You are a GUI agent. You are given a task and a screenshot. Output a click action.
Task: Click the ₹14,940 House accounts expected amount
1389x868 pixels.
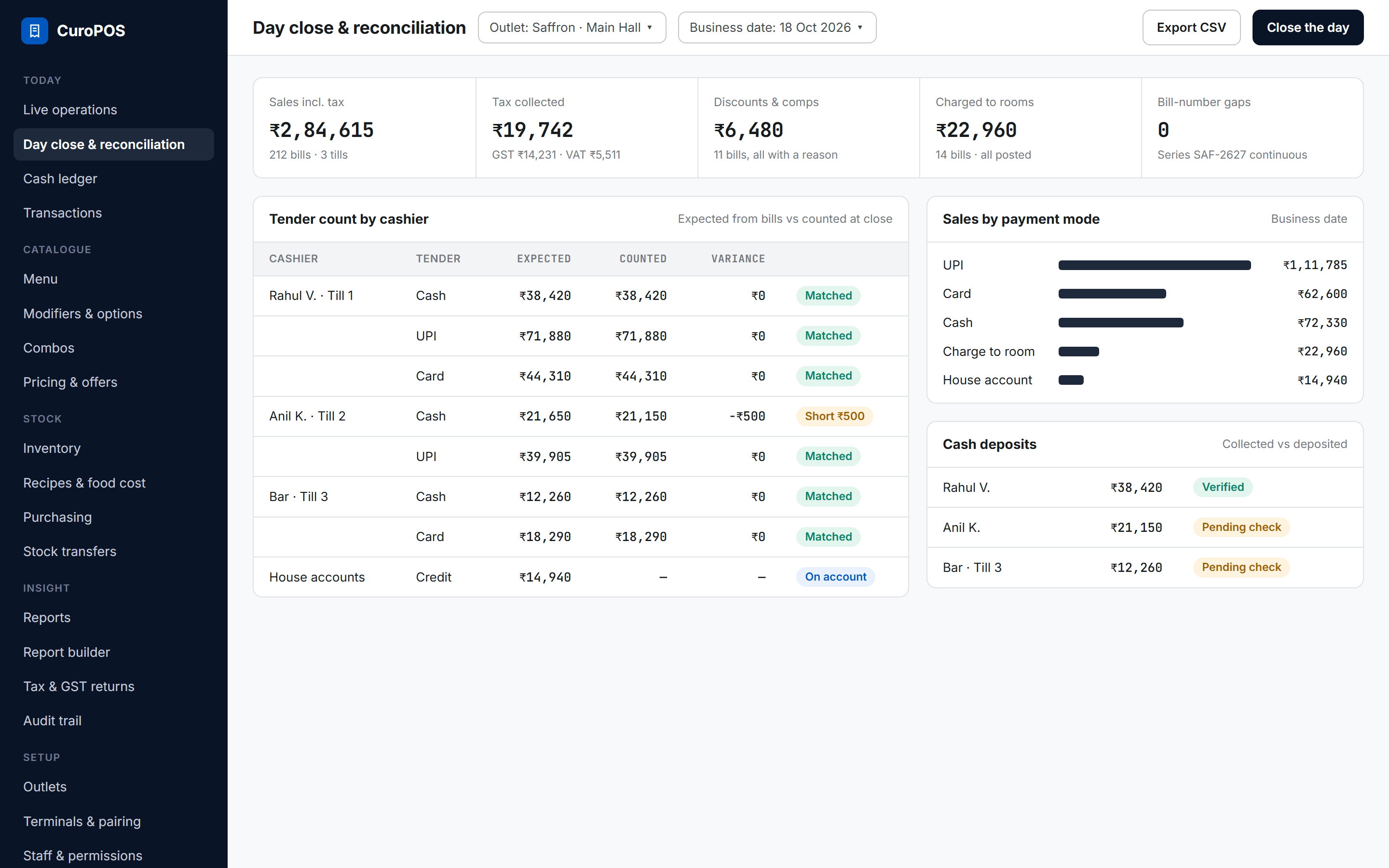pyautogui.click(x=545, y=577)
